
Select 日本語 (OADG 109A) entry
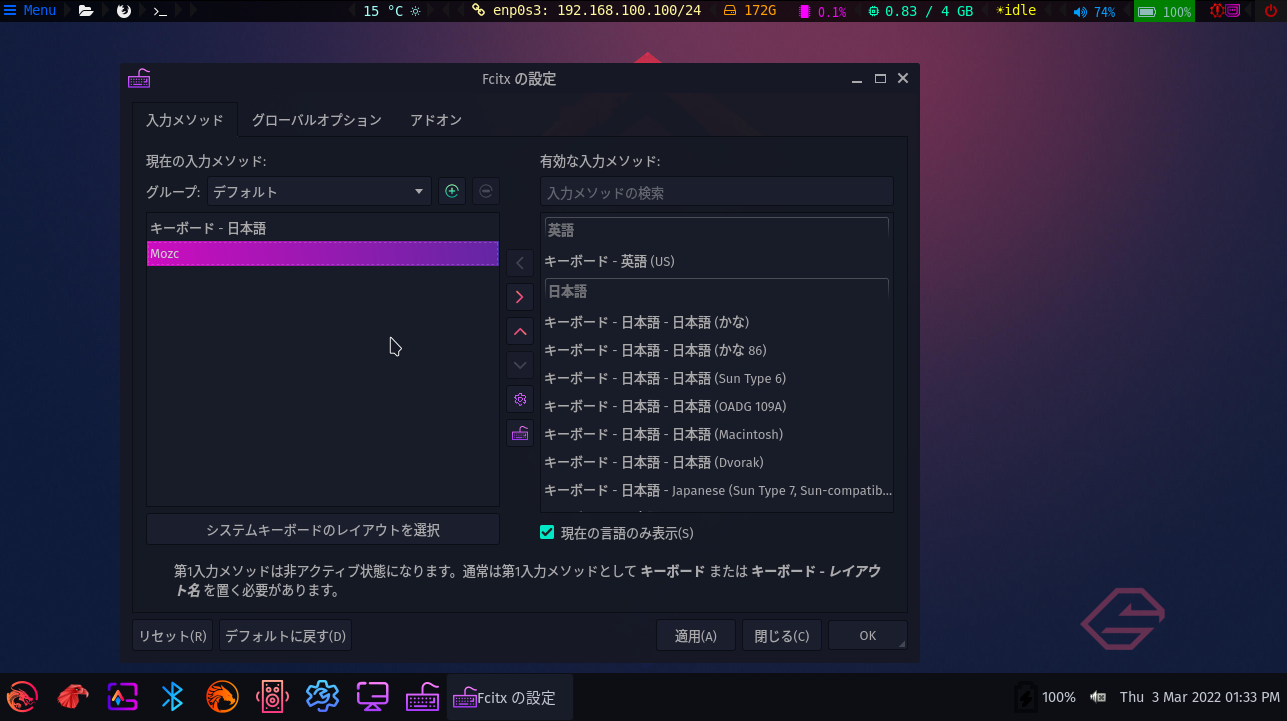[717, 406]
